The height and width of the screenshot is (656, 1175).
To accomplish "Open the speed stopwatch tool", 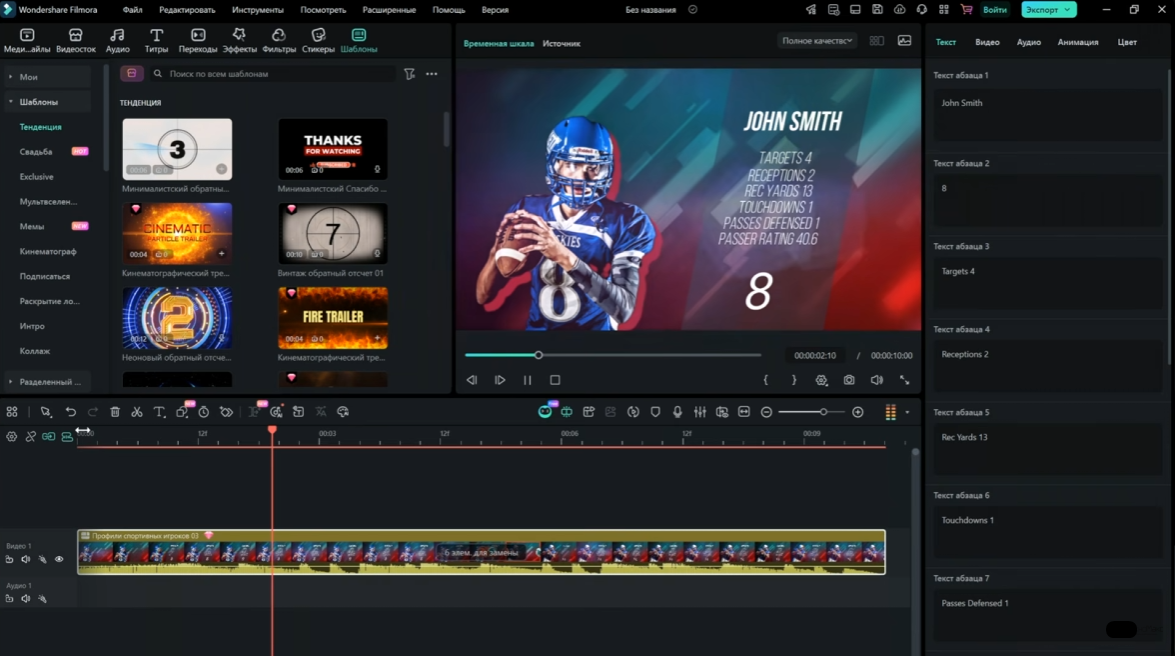I will [204, 412].
